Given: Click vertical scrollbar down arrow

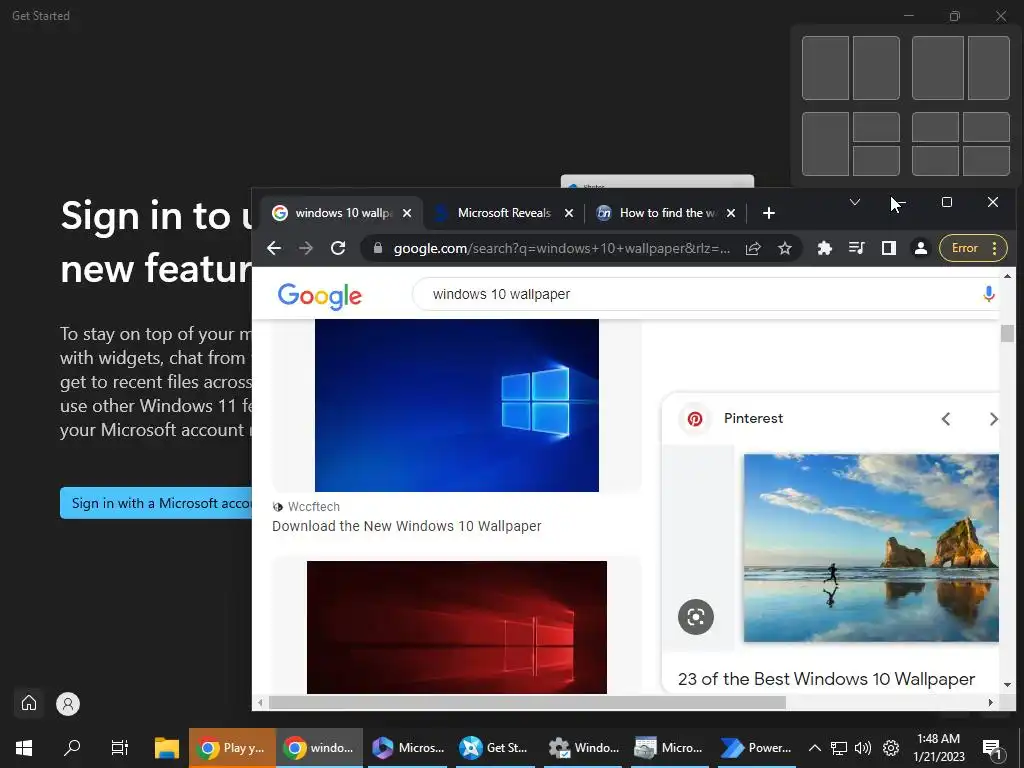Looking at the screenshot, I should tap(1007, 684).
